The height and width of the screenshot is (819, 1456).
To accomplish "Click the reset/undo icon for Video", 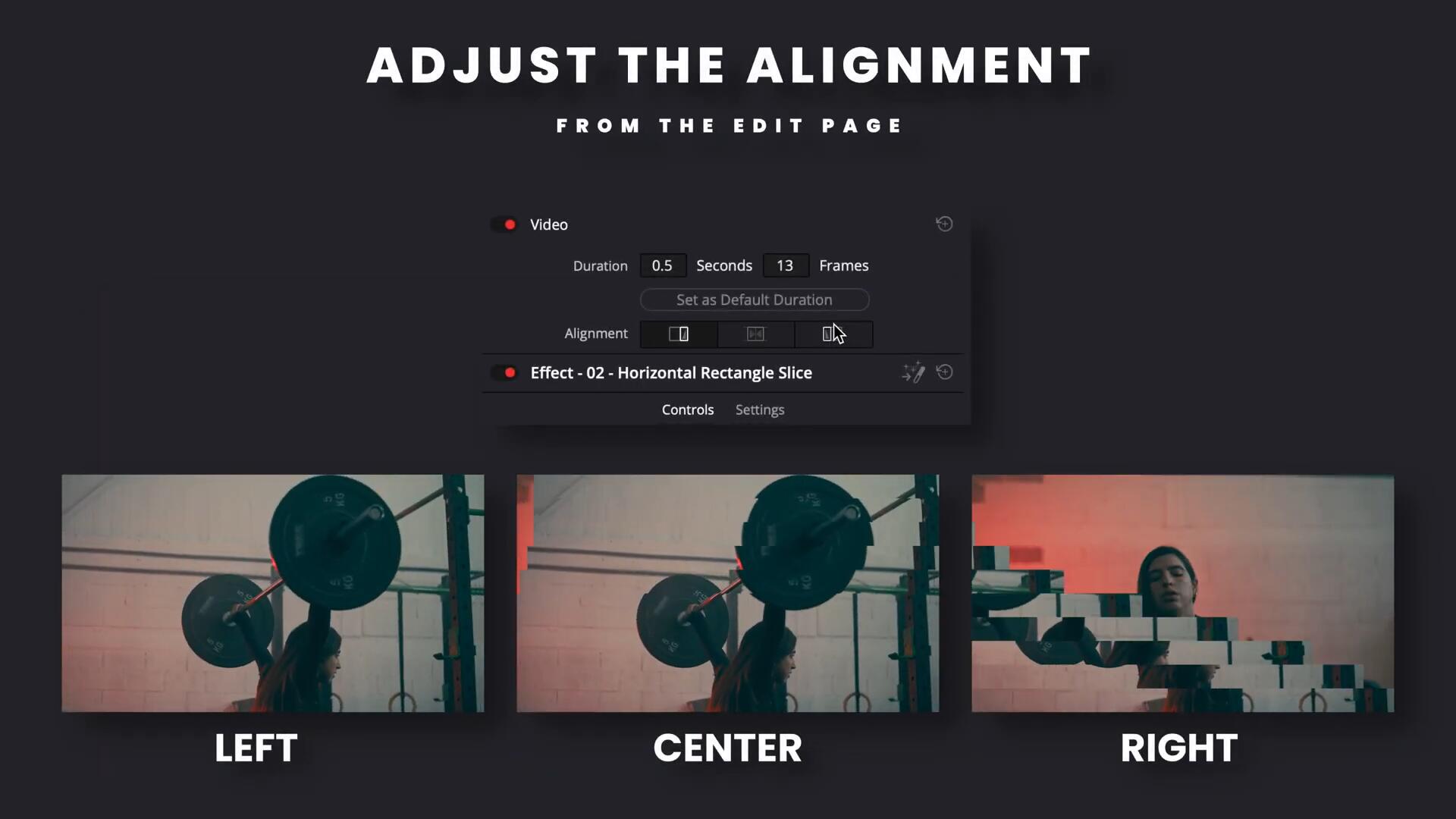I will point(944,224).
